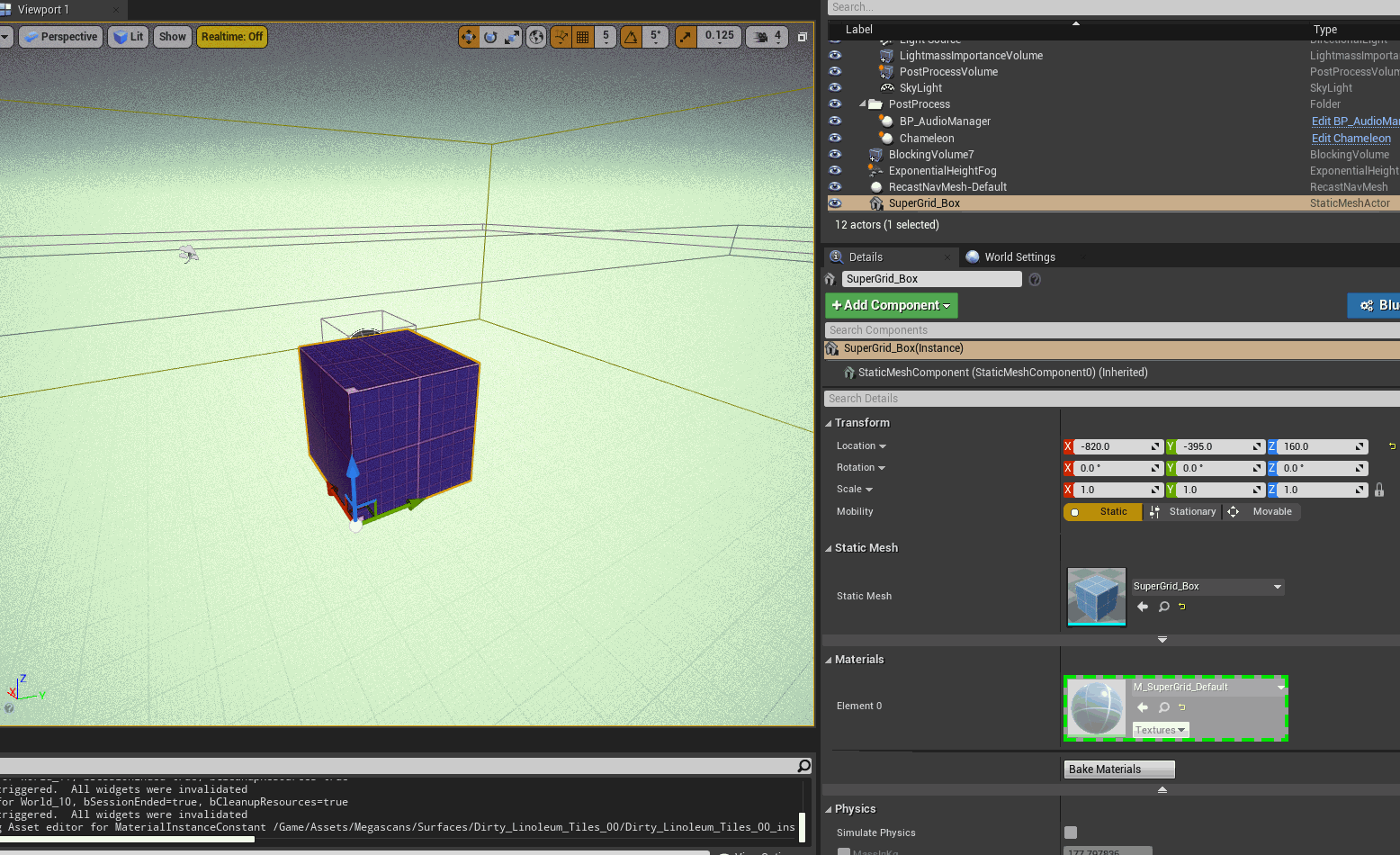Set Mobility to Stationary
1400x855 pixels.
(1182, 512)
